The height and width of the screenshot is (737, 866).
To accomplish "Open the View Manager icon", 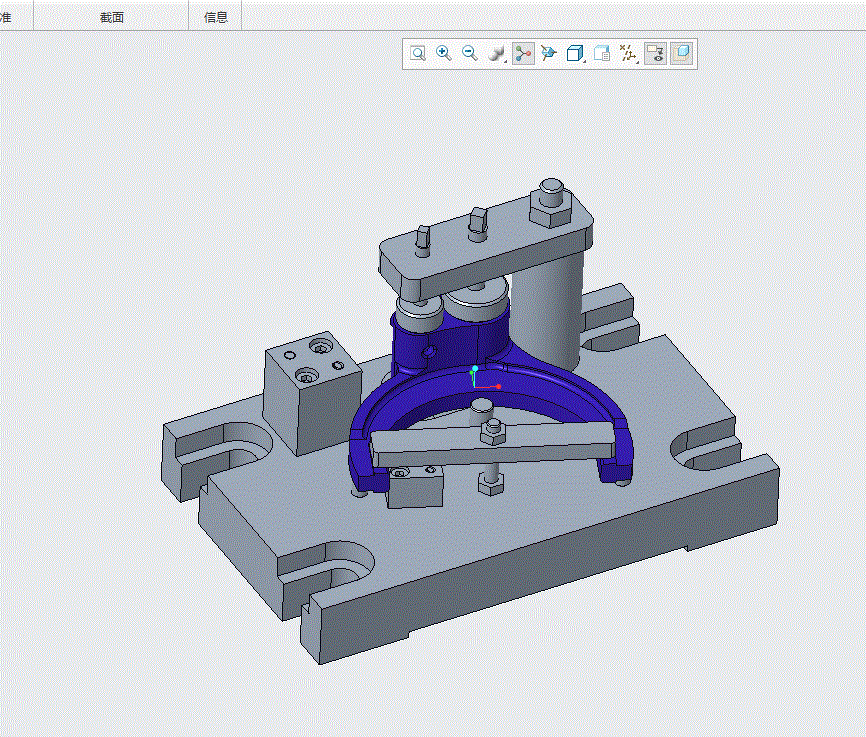I will 602,54.
